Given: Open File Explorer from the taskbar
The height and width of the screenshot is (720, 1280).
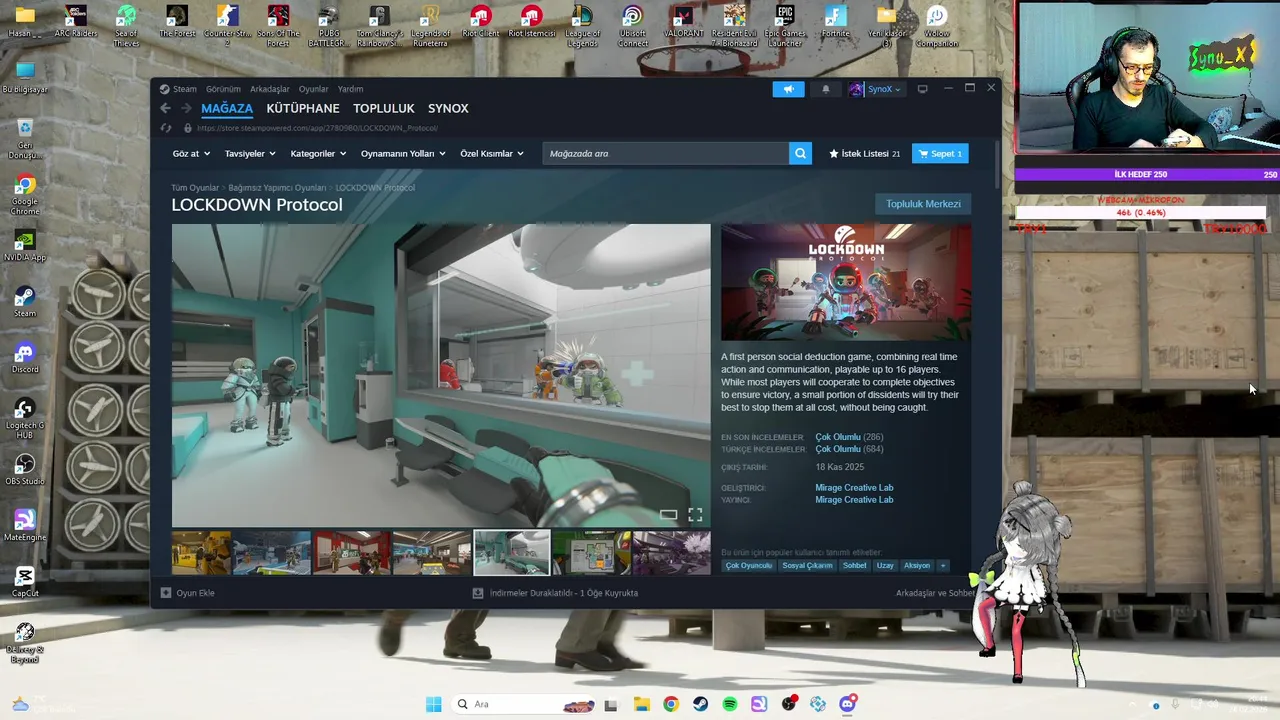Looking at the screenshot, I should click(x=640, y=704).
